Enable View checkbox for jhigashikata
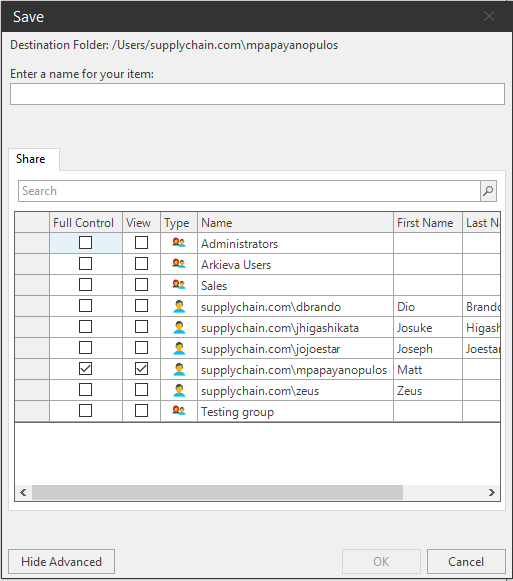 [x=141, y=327]
